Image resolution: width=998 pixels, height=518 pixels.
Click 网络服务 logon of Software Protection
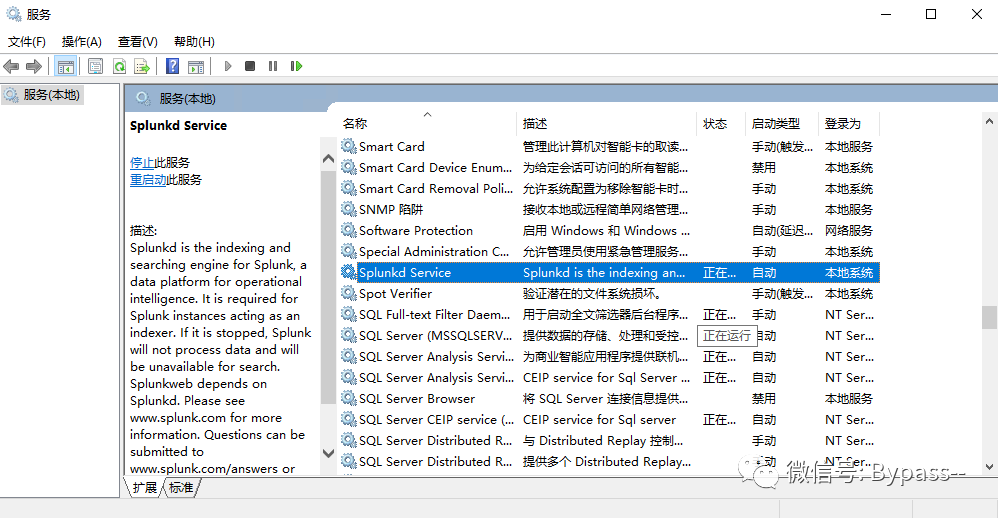(x=849, y=230)
